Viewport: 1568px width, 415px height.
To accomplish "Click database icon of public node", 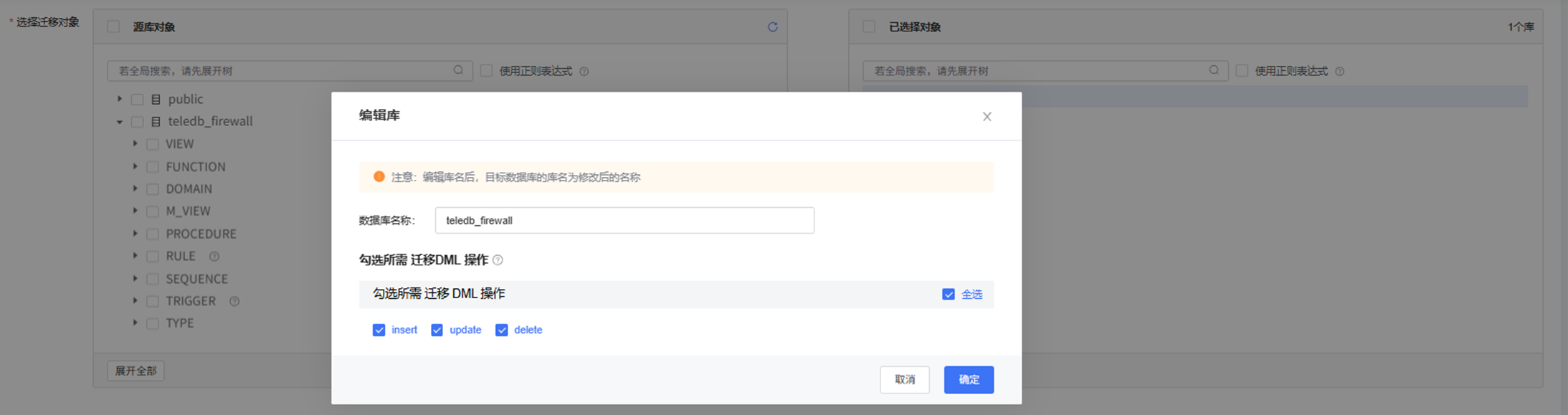I will tap(156, 100).
